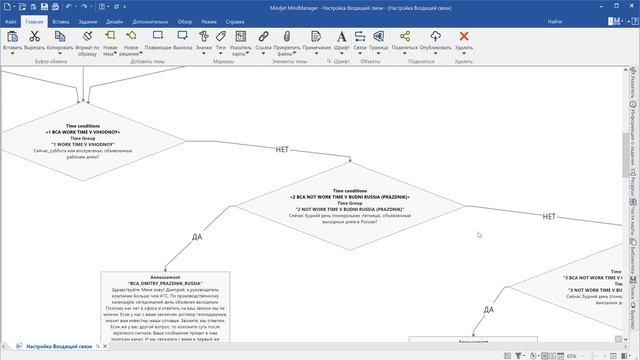Click the Link (Ссылка) chain icon
Viewport: 640px width, 360px height.
(x=264, y=36)
